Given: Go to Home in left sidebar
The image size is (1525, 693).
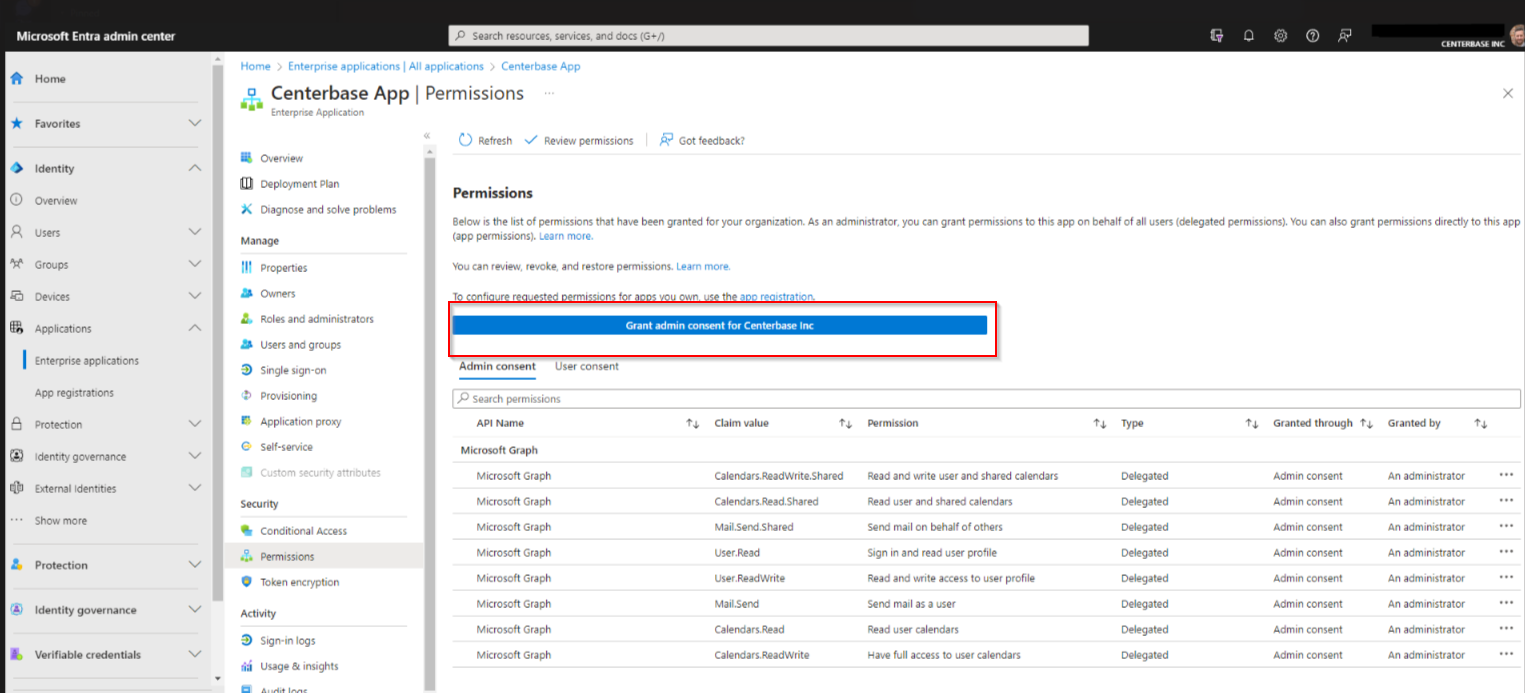Looking at the screenshot, I should [50, 79].
